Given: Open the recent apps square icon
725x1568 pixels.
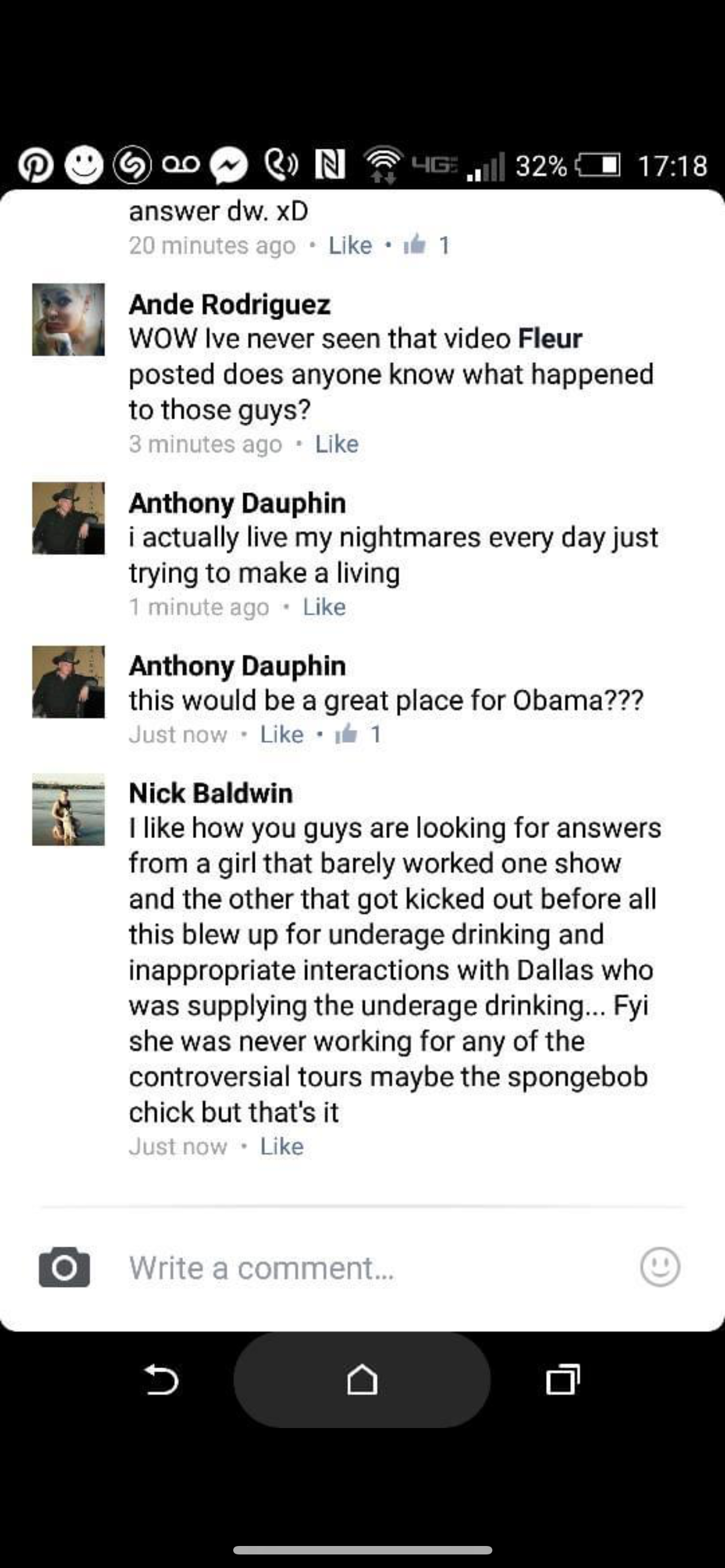Looking at the screenshot, I should click(x=562, y=1379).
